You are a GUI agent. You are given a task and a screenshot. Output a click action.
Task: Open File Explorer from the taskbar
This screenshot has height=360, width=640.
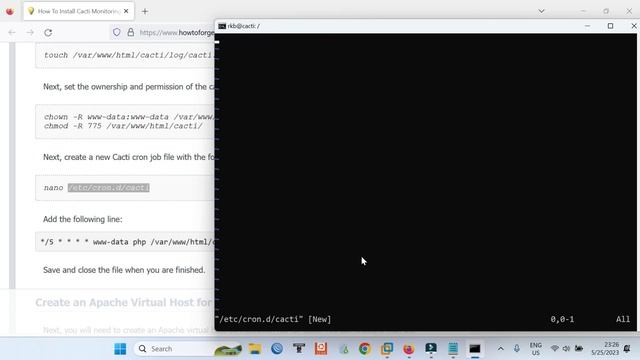255,349
